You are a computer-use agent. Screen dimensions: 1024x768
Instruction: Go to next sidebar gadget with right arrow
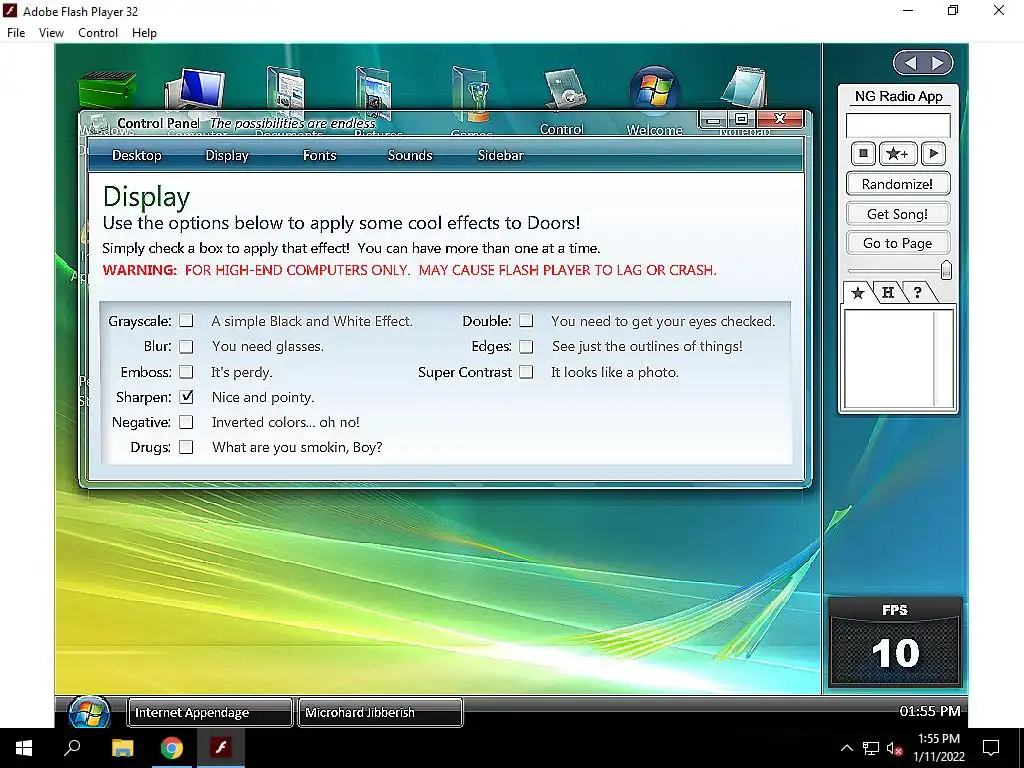point(938,63)
